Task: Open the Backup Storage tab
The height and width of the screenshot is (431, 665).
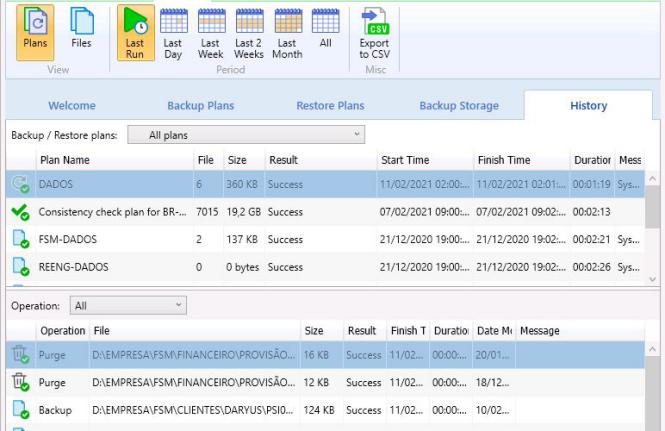Action: point(458,106)
